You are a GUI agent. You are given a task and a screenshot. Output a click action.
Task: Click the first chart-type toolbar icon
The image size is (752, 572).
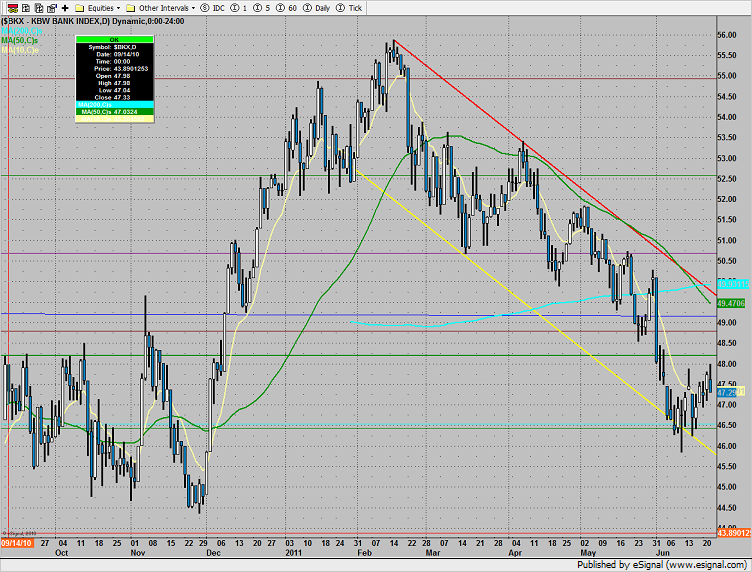click(13, 8)
